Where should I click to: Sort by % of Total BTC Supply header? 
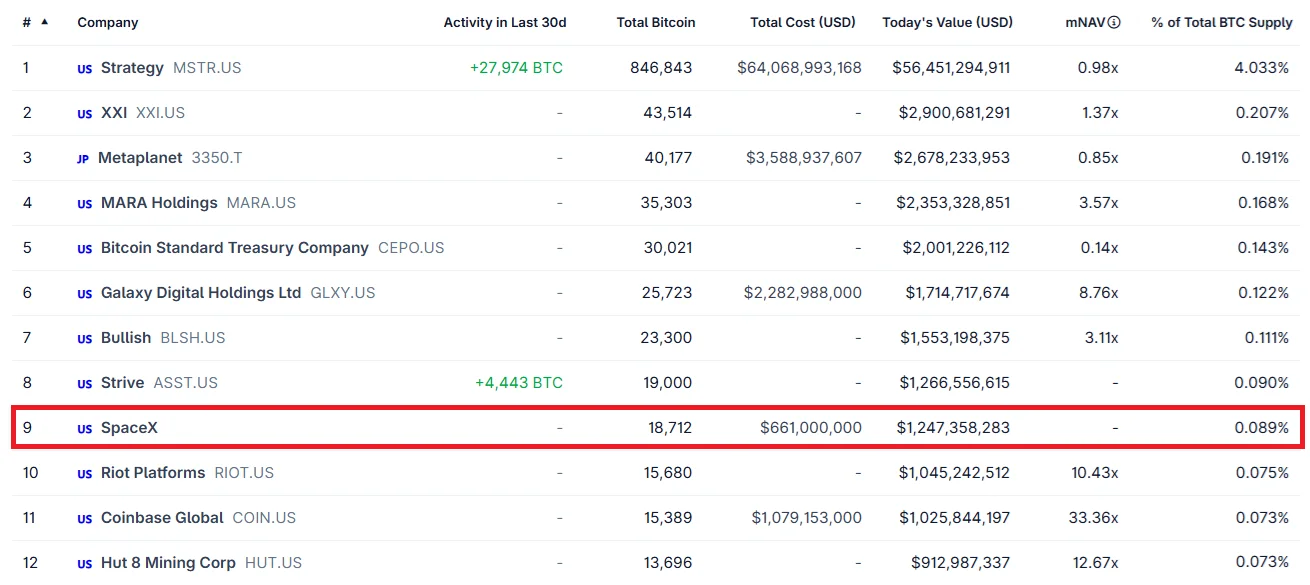[x=1220, y=22]
